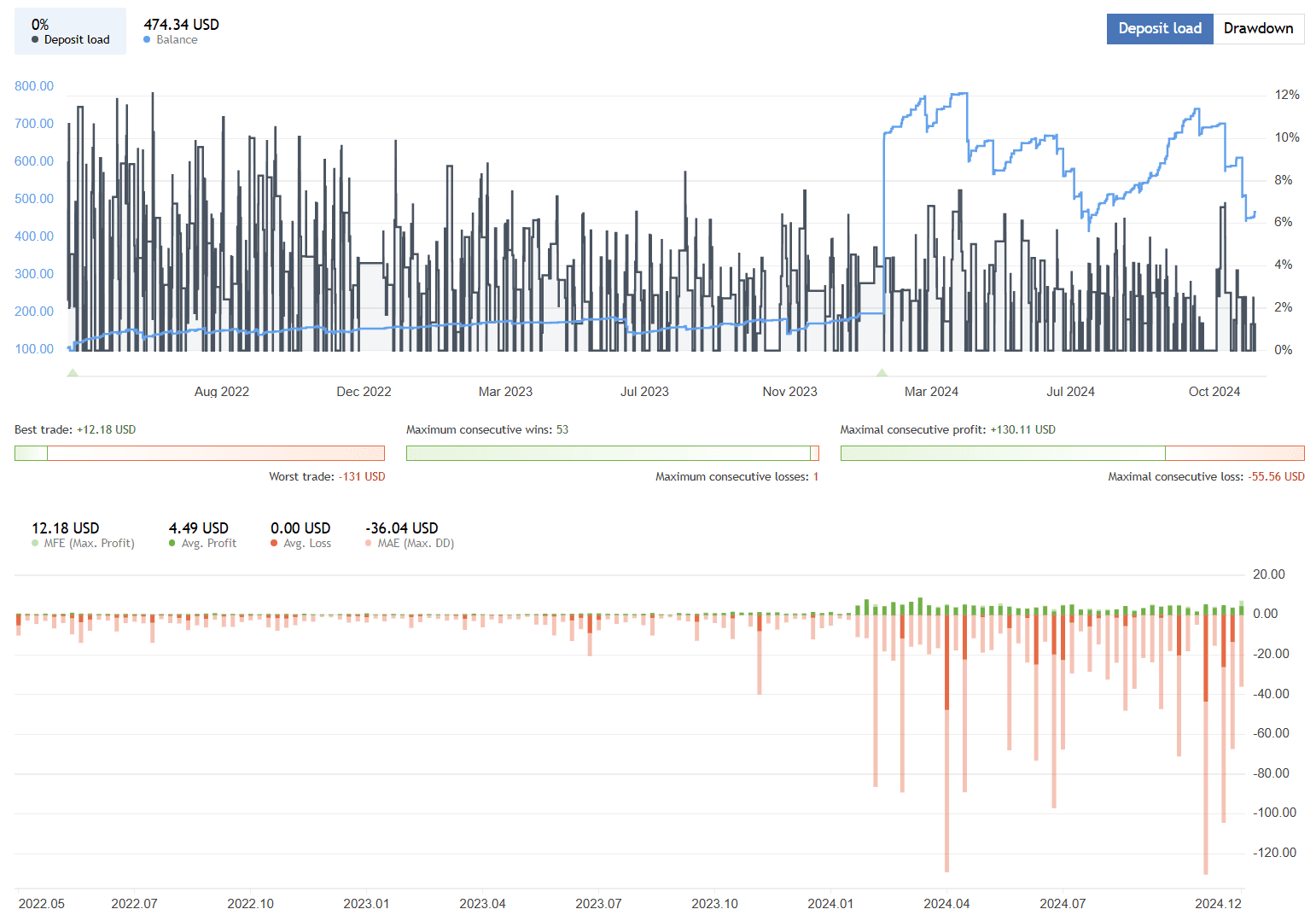Click the middle green range marker under the chart
The image size is (1316, 915).
tap(882, 372)
